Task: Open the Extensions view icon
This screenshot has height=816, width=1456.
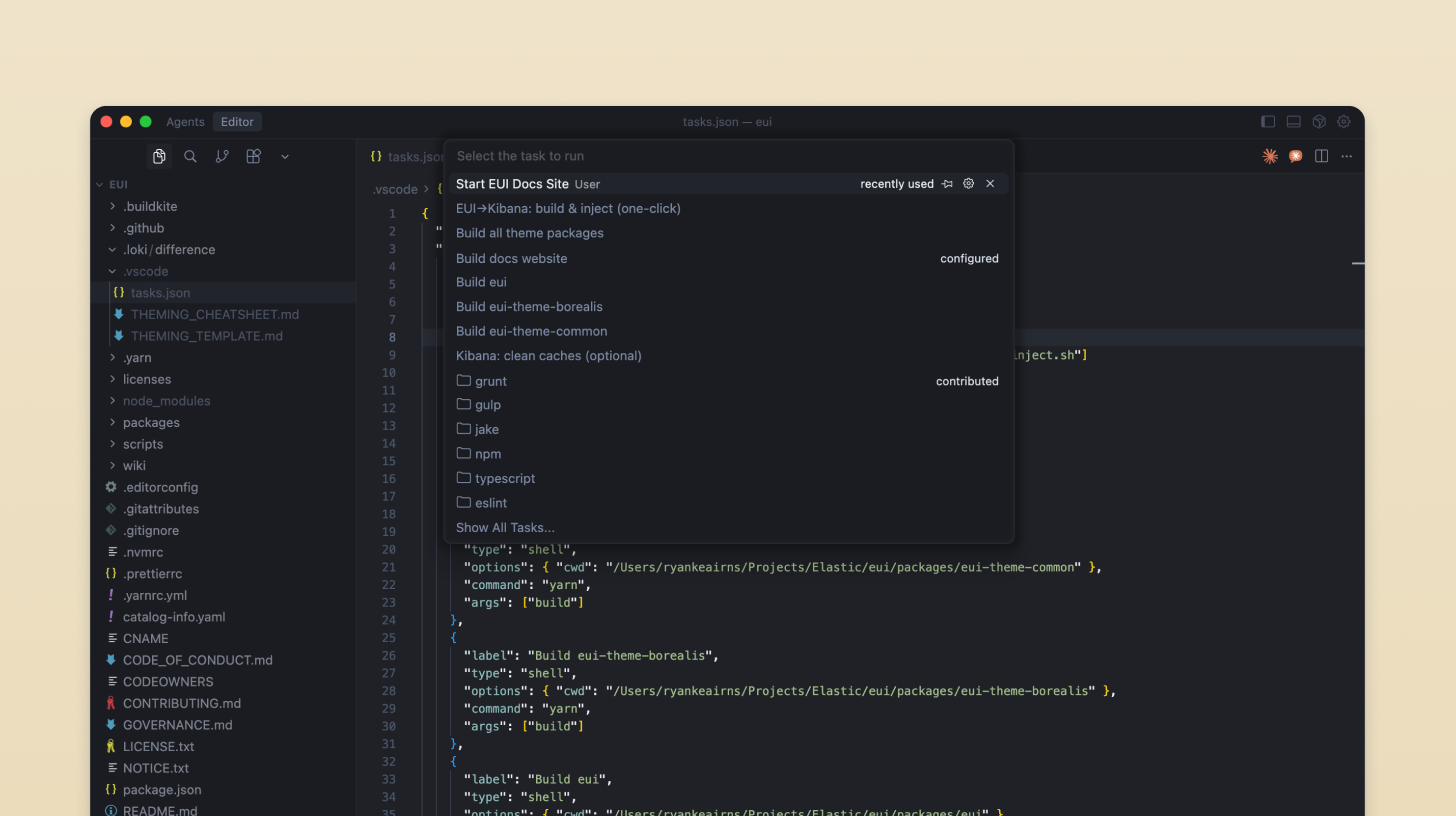Action: coord(253,156)
